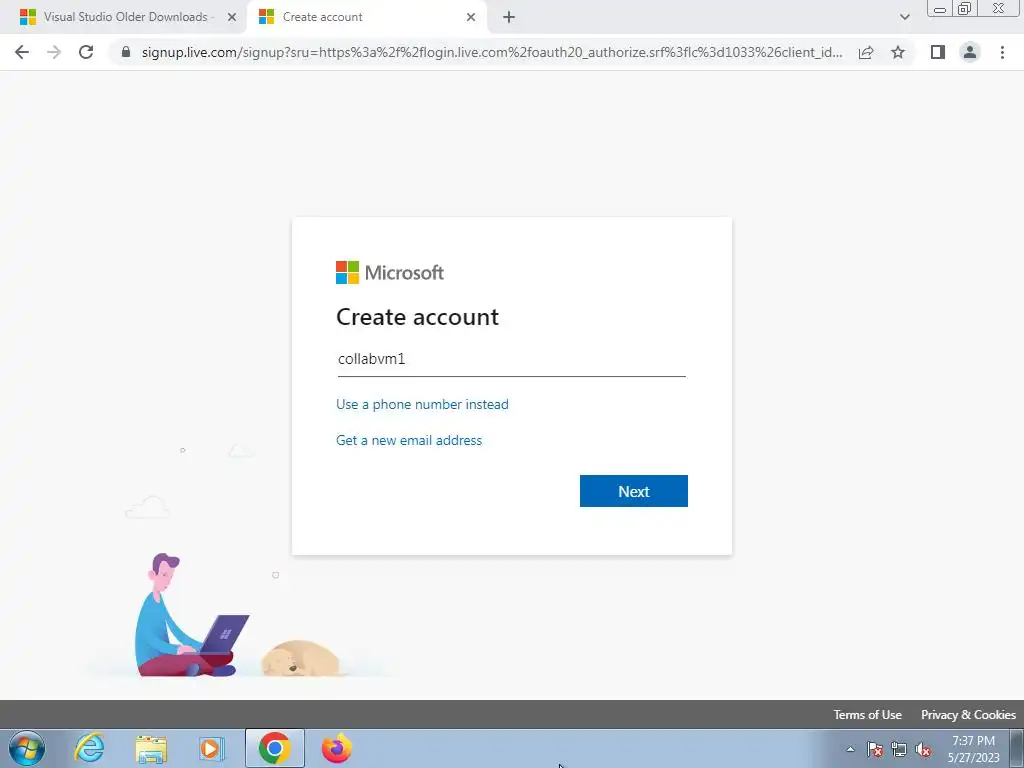This screenshot has width=1024, height=768.
Task: Bookmark this page with the star
Action: click(x=898, y=52)
